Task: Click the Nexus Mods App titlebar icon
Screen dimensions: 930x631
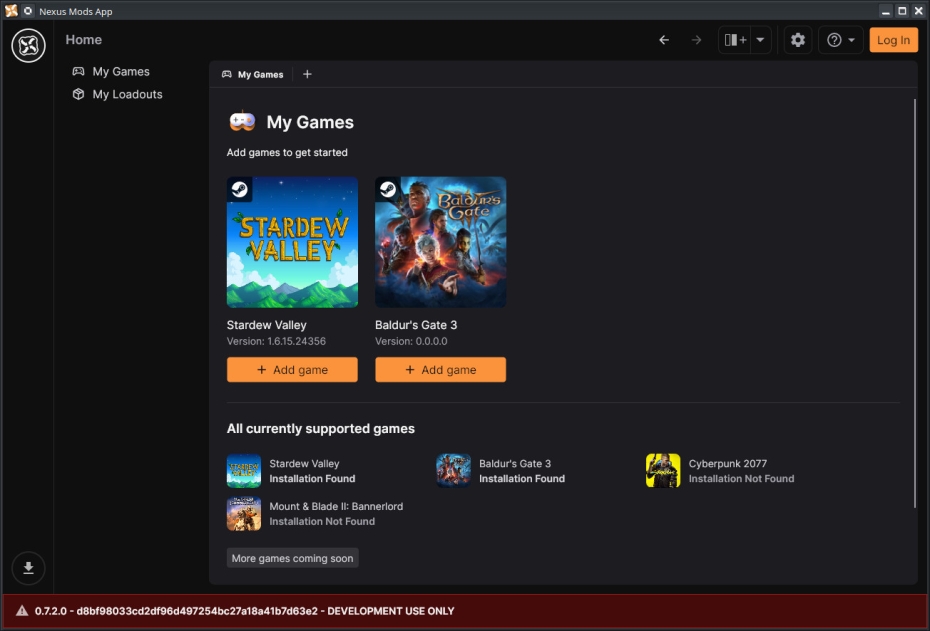Action: tap(11, 11)
